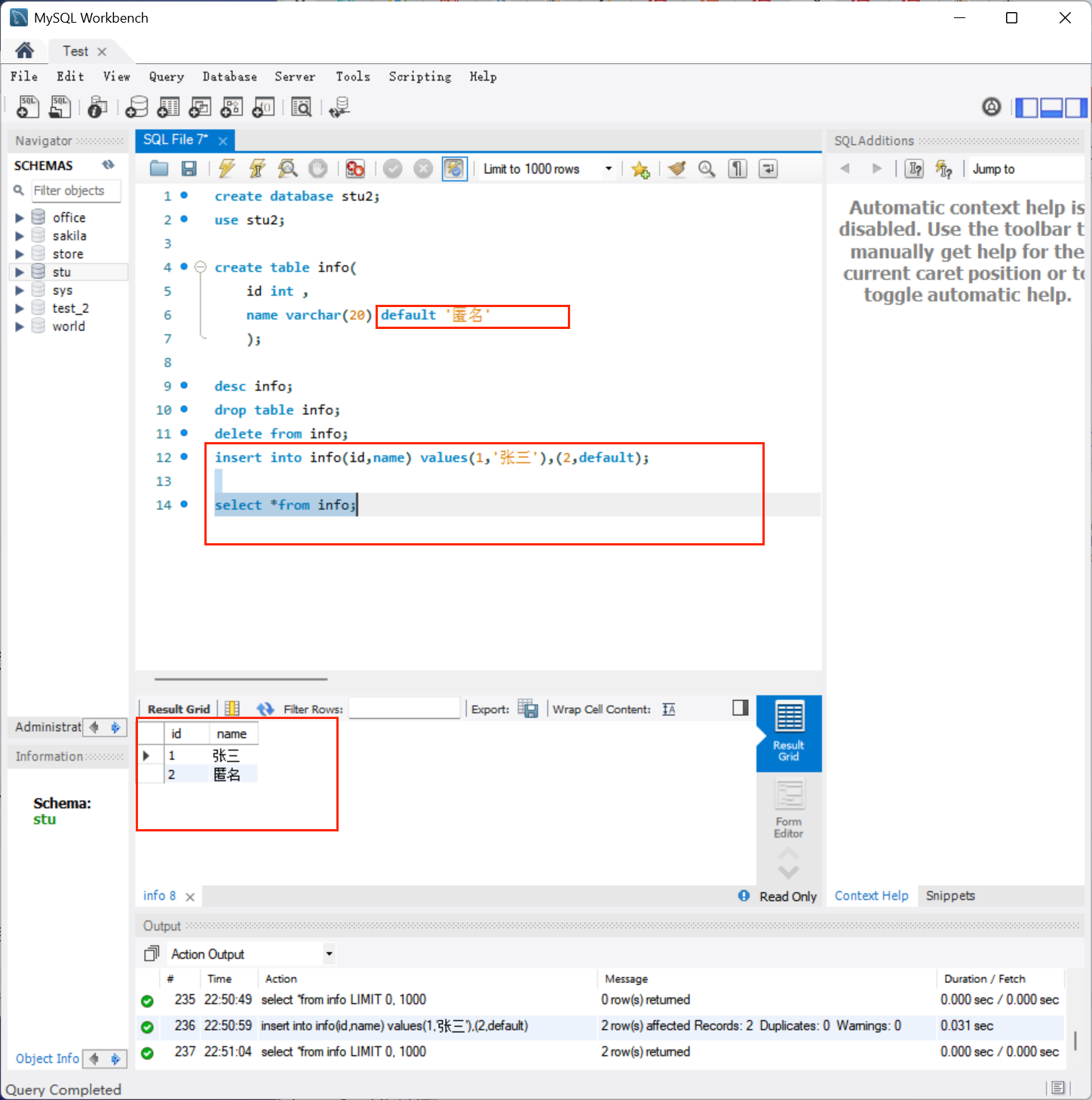Image resolution: width=1092 pixels, height=1100 pixels.
Task: Run EXPLAIN on the current statement
Action: pos(287,169)
